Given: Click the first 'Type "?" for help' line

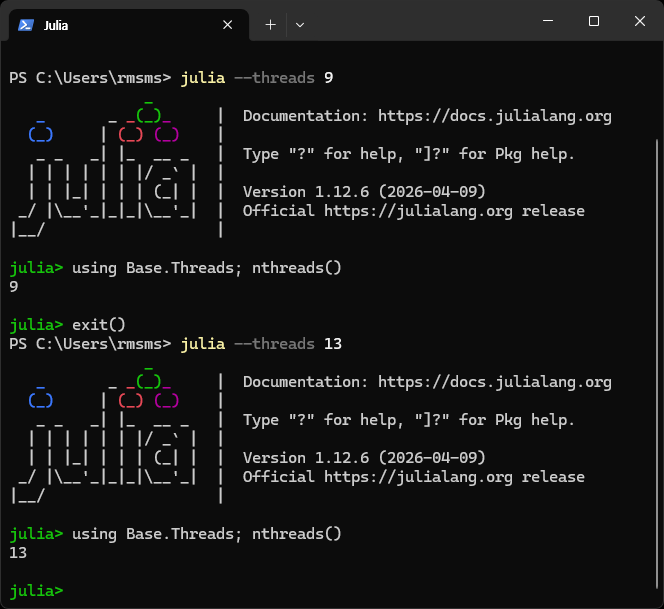Looking at the screenshot, I should 409,154.
